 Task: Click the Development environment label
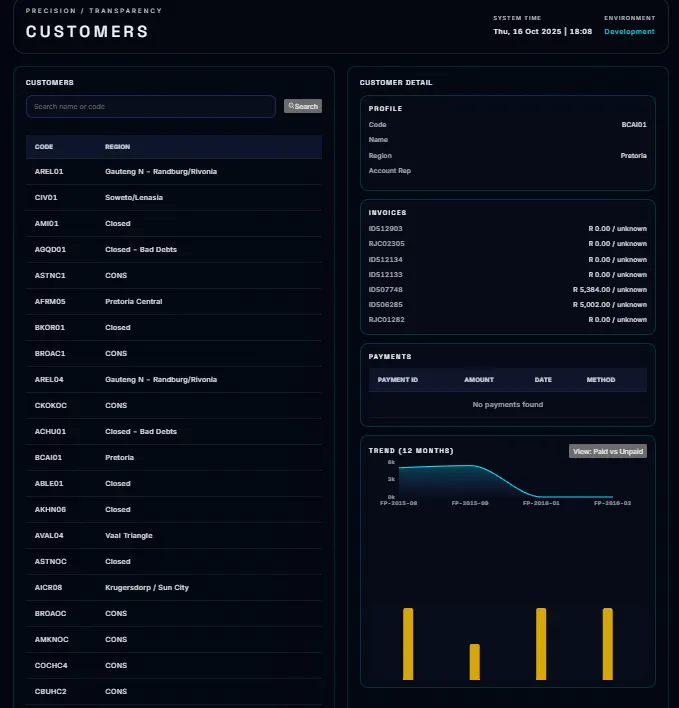click(629, 32)
